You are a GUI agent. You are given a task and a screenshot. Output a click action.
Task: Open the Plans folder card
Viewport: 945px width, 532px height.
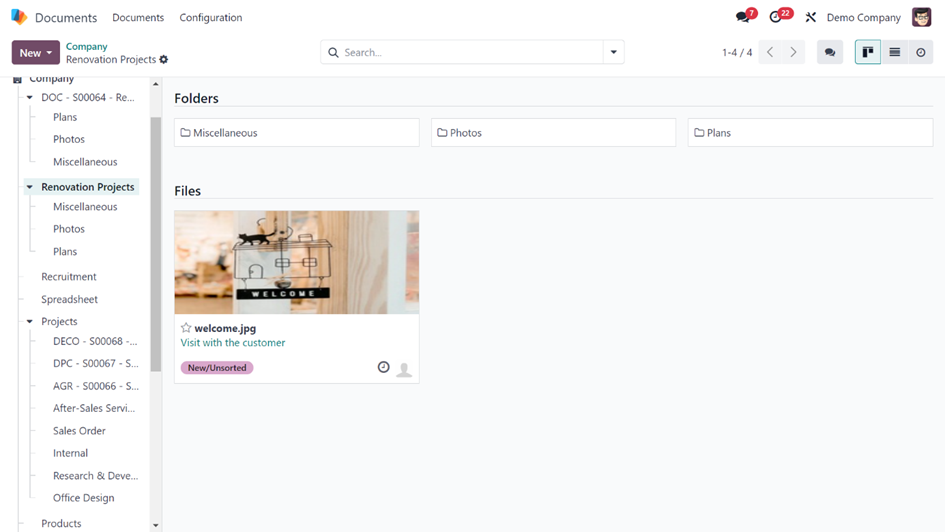(x=810, y=133)
